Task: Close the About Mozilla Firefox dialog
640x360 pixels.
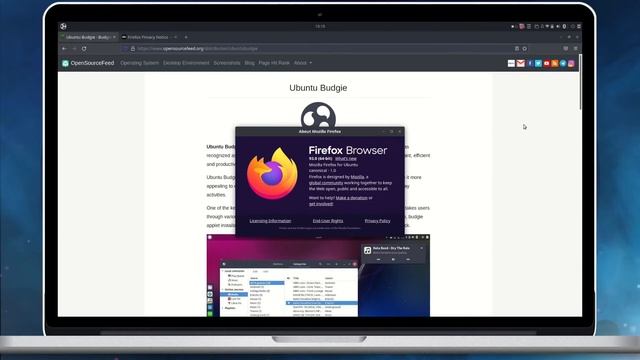Action: pos(400,131)
